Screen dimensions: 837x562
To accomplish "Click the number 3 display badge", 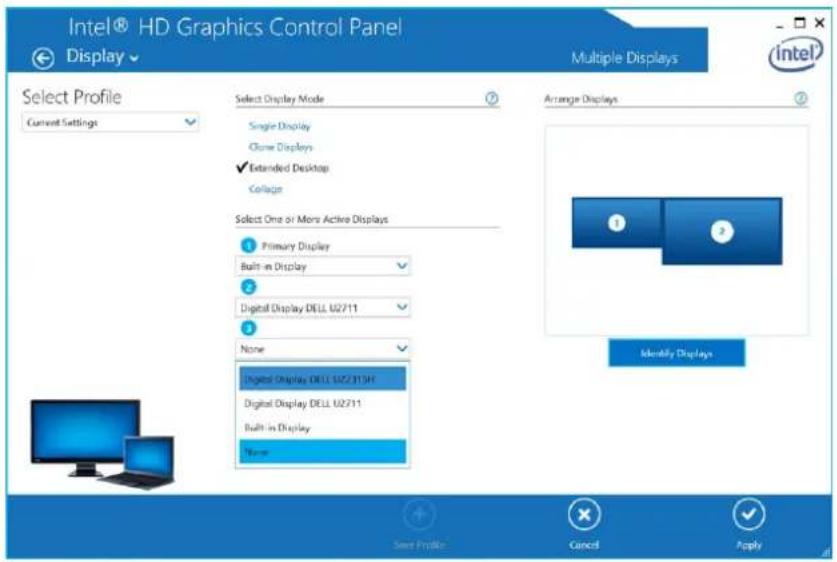I will tap(248, 328).
